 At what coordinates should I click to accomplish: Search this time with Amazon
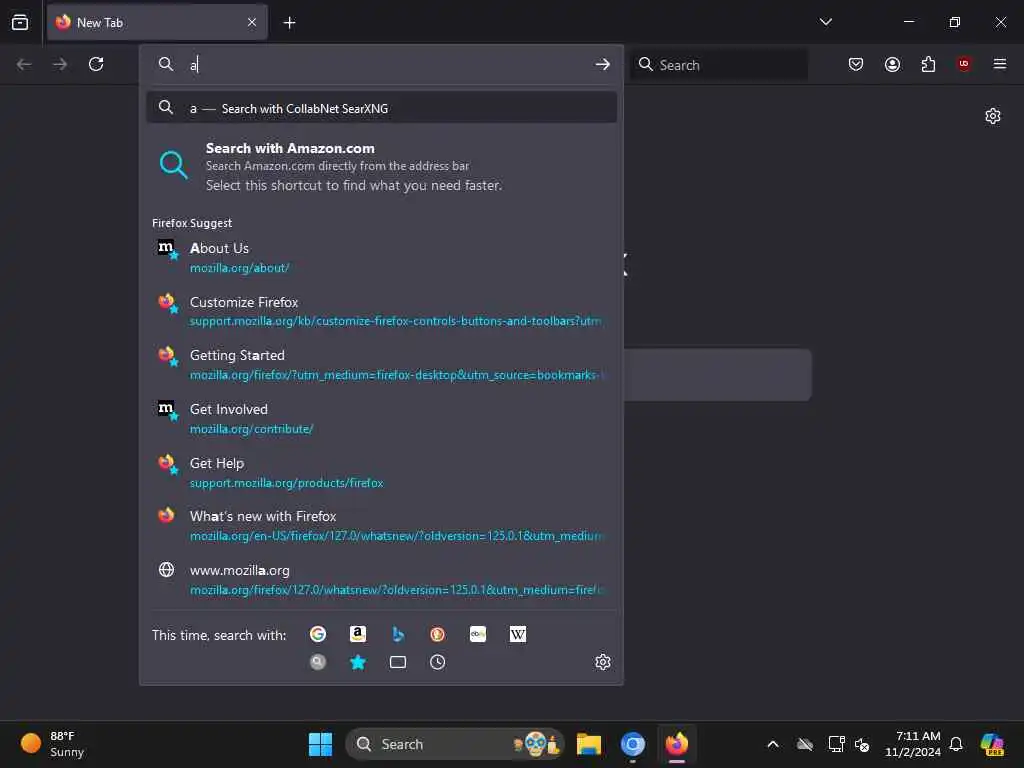pos(358,634)
